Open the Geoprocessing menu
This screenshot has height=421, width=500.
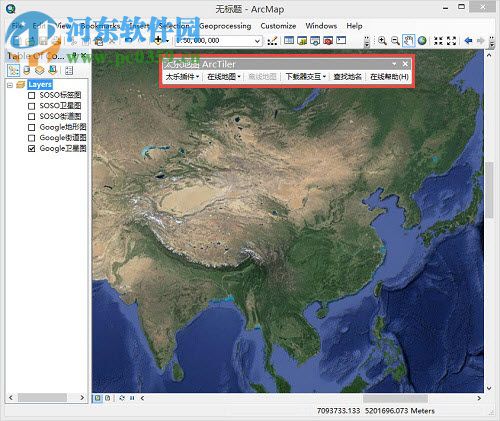[x=225, y=26]
